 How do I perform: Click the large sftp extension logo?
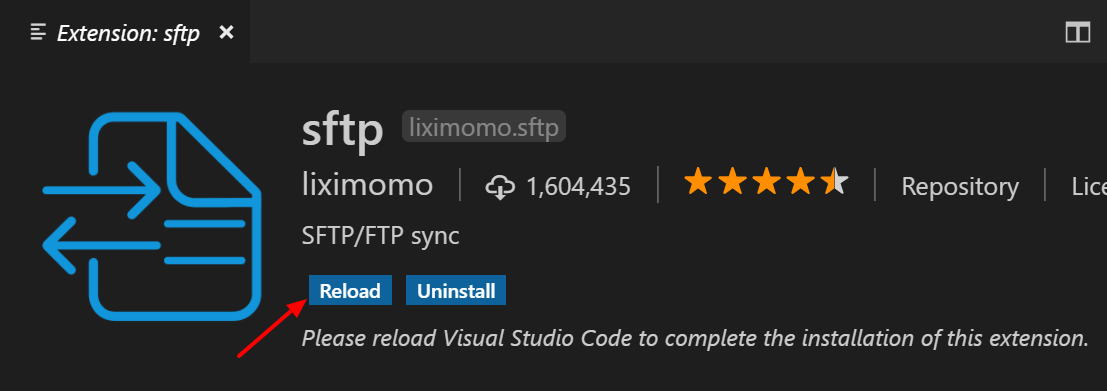coord(152,217)
